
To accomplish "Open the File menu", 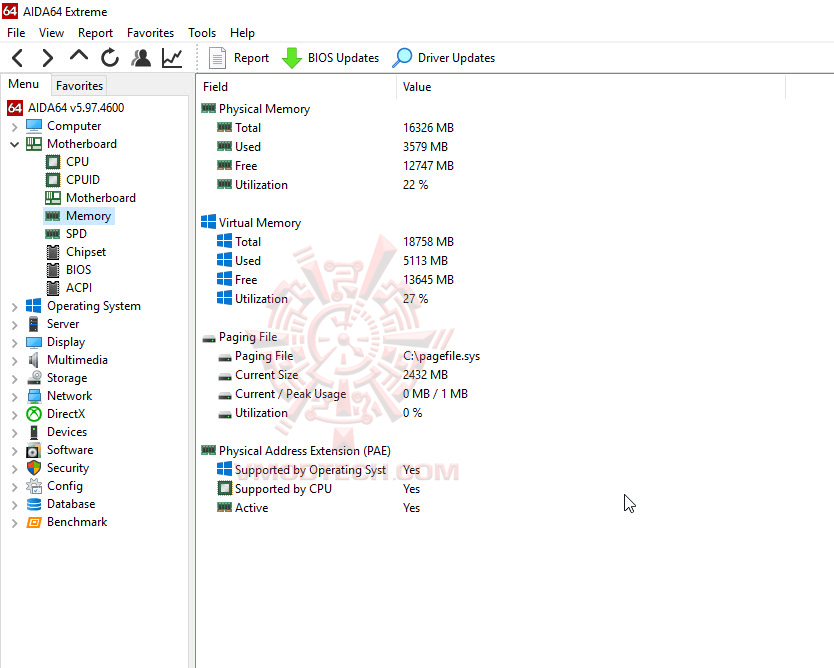I will pyautogui.click(x=16, y=33).
